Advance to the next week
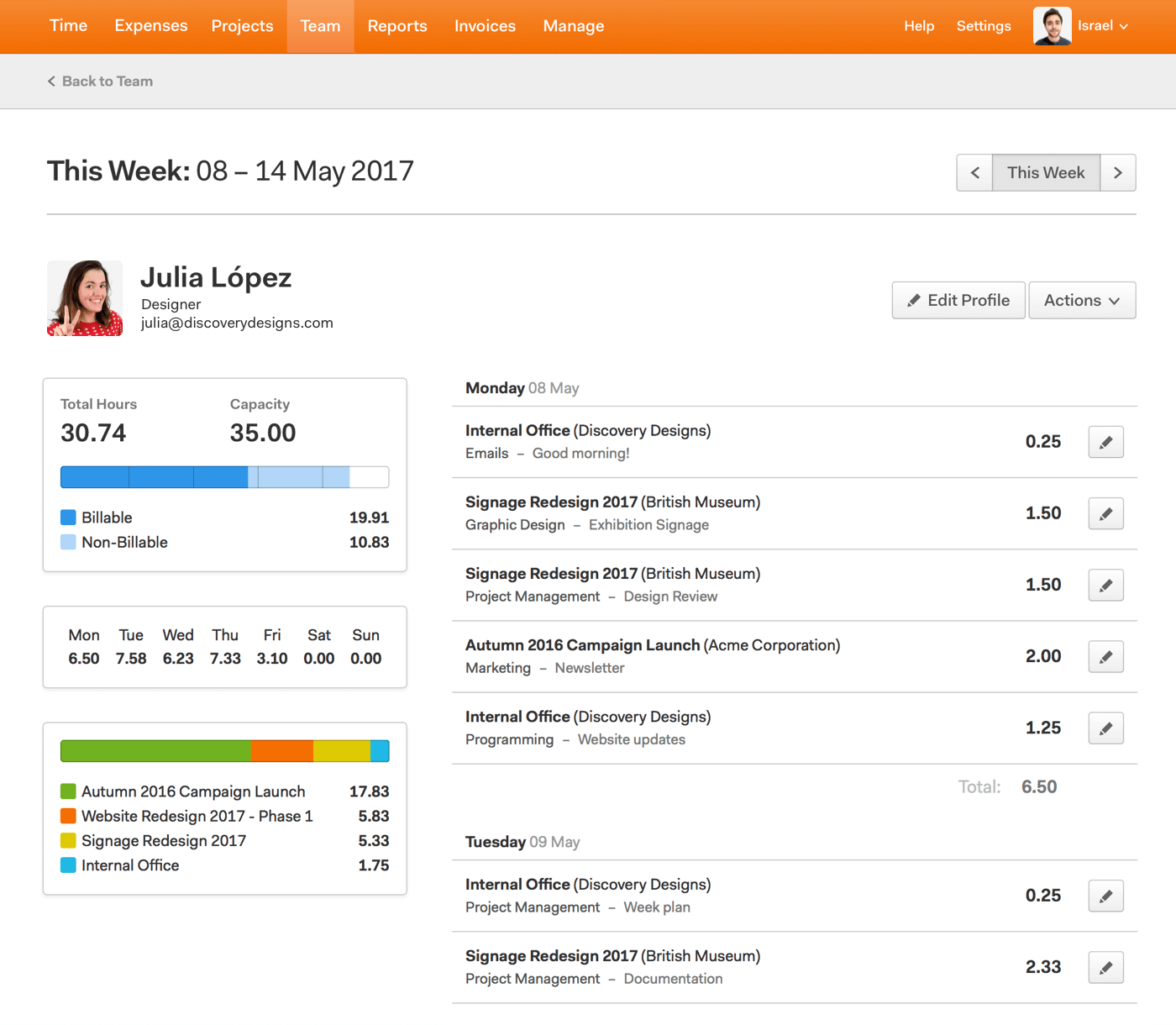The width and height of the screenshot is (1176, 1025). [1118, 172]
